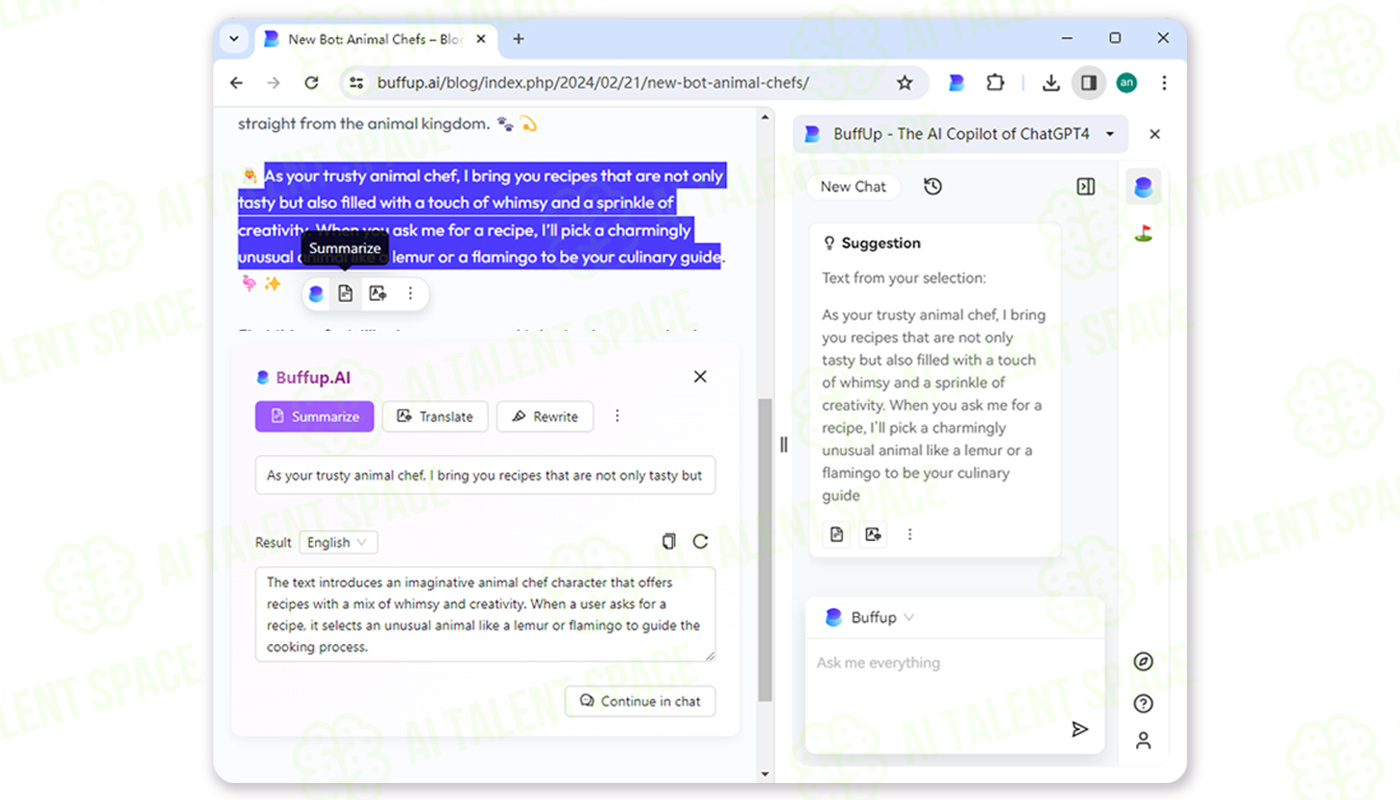Collapse the sidebar panel icon
The width and height of the screenshot is (1400, 800).
(1085, 187)
